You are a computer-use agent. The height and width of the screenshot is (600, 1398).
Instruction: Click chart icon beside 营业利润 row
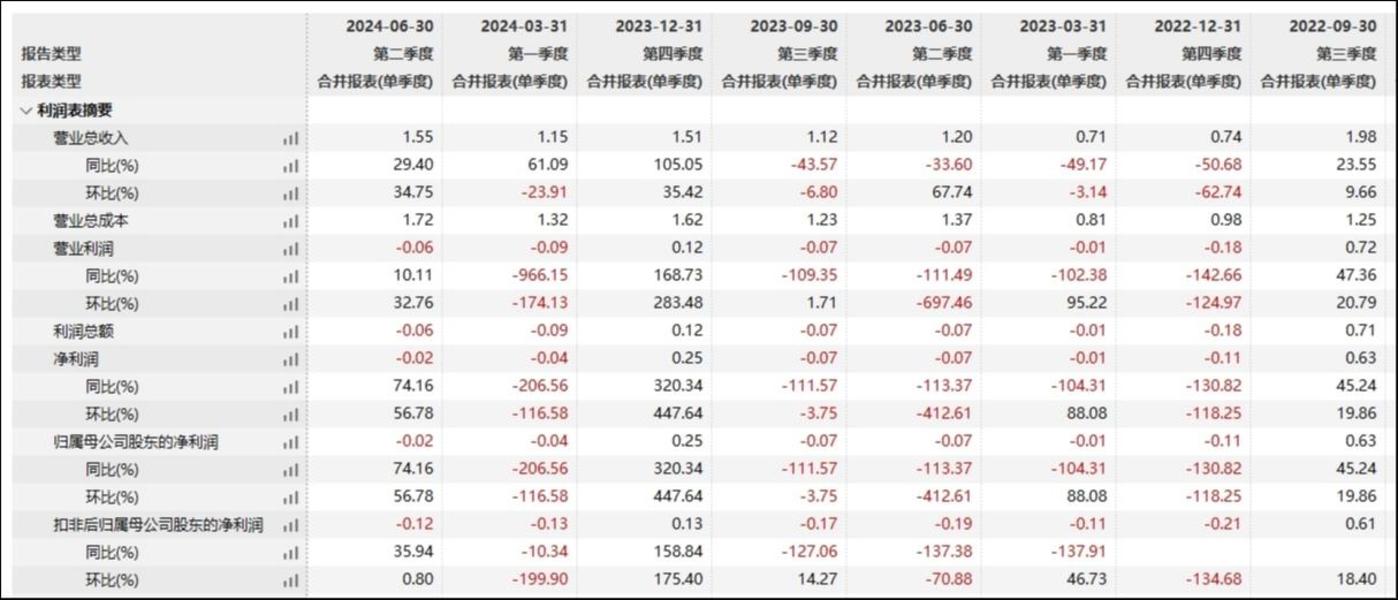290,249
